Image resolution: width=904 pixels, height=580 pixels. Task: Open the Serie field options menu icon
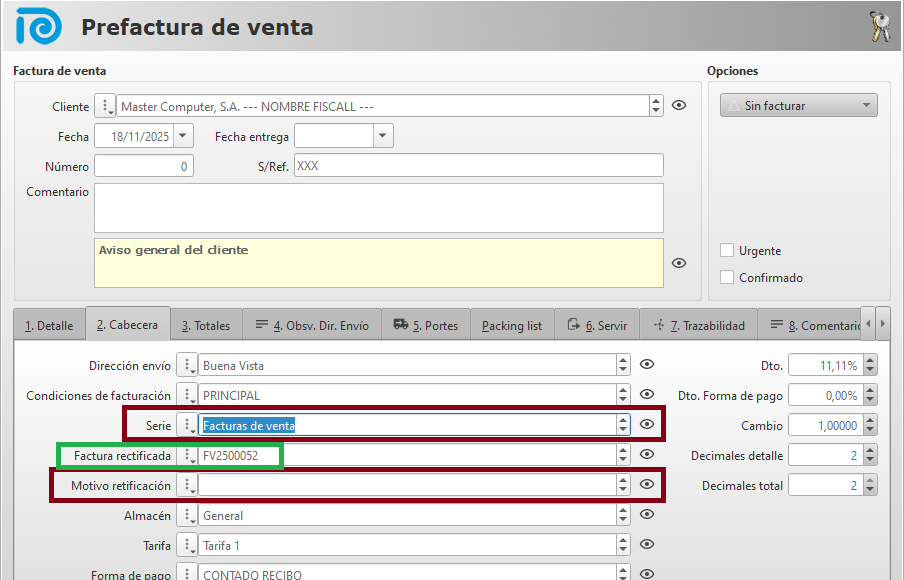click(187, 425)
